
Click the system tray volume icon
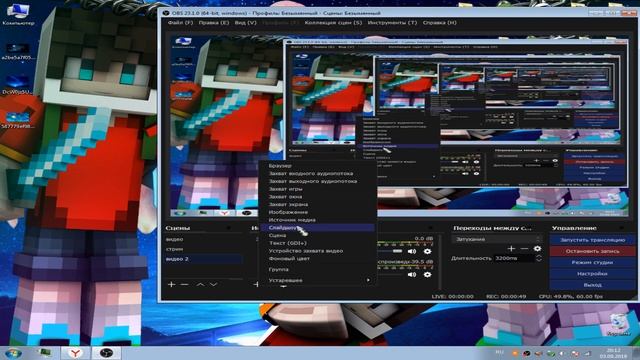(x=563, y=353)
